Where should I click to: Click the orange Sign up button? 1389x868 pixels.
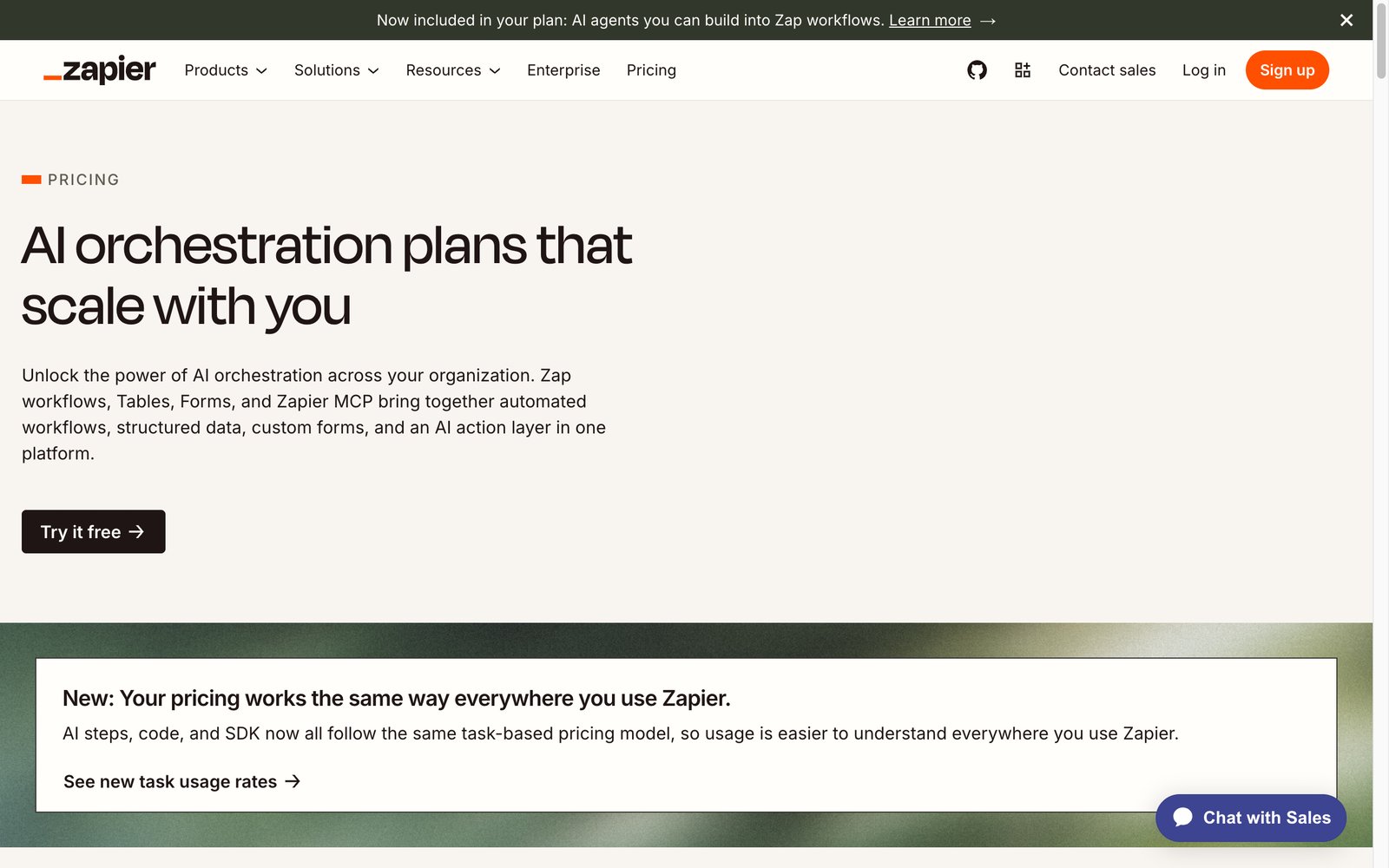tap(1287, 70)
